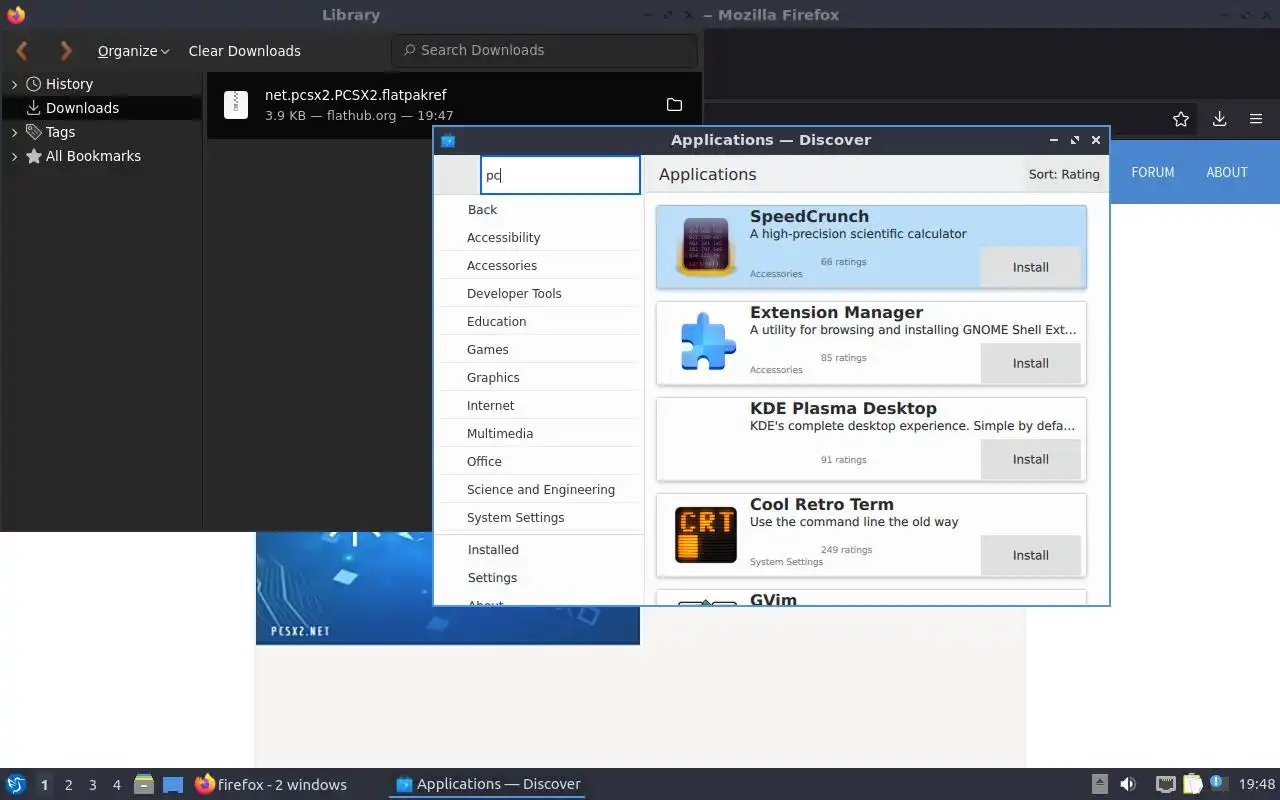Install Extension Manager

click(x=1030, y=363)
